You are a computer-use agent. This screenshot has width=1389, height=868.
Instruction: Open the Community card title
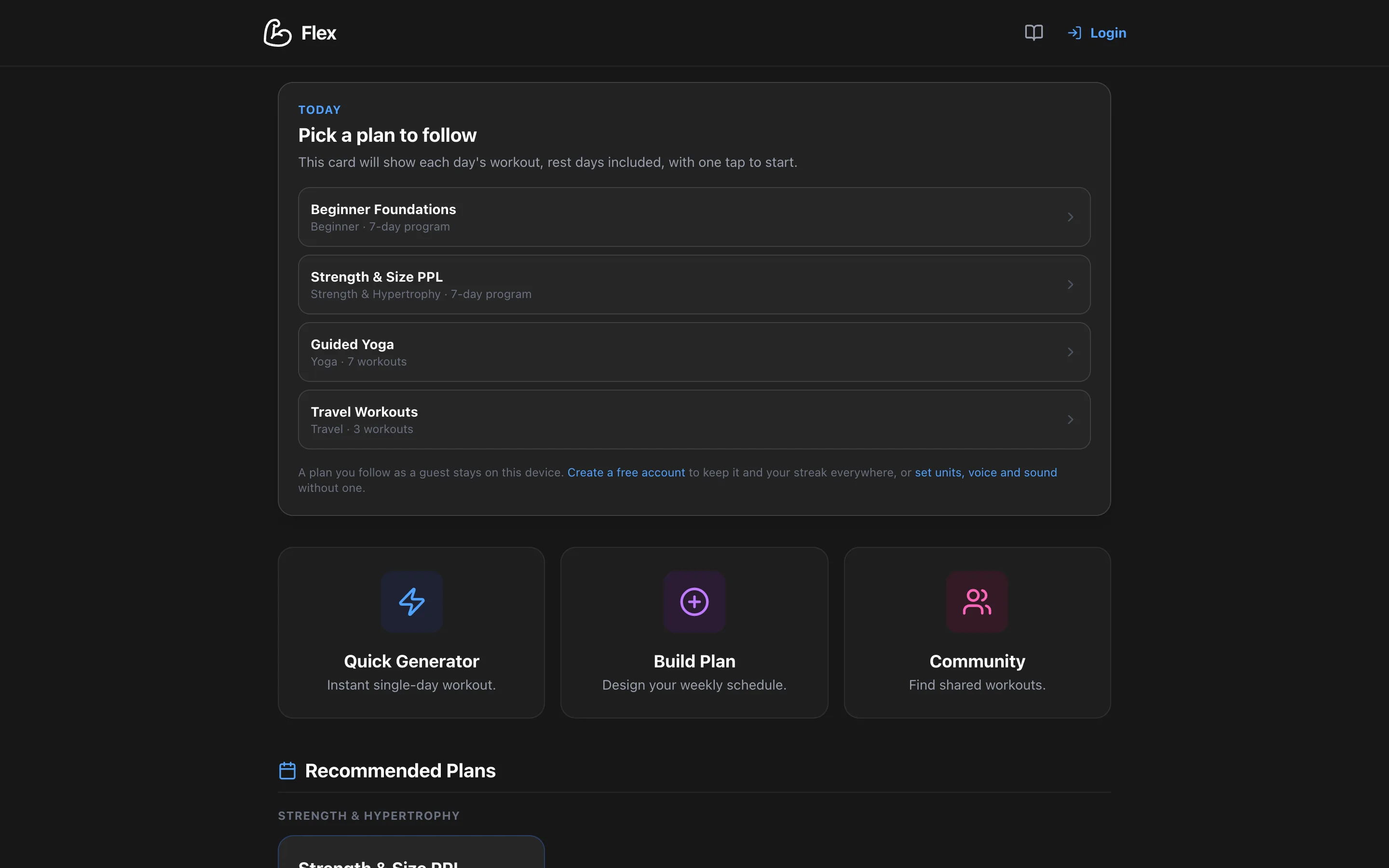click(x=977, y=661)
